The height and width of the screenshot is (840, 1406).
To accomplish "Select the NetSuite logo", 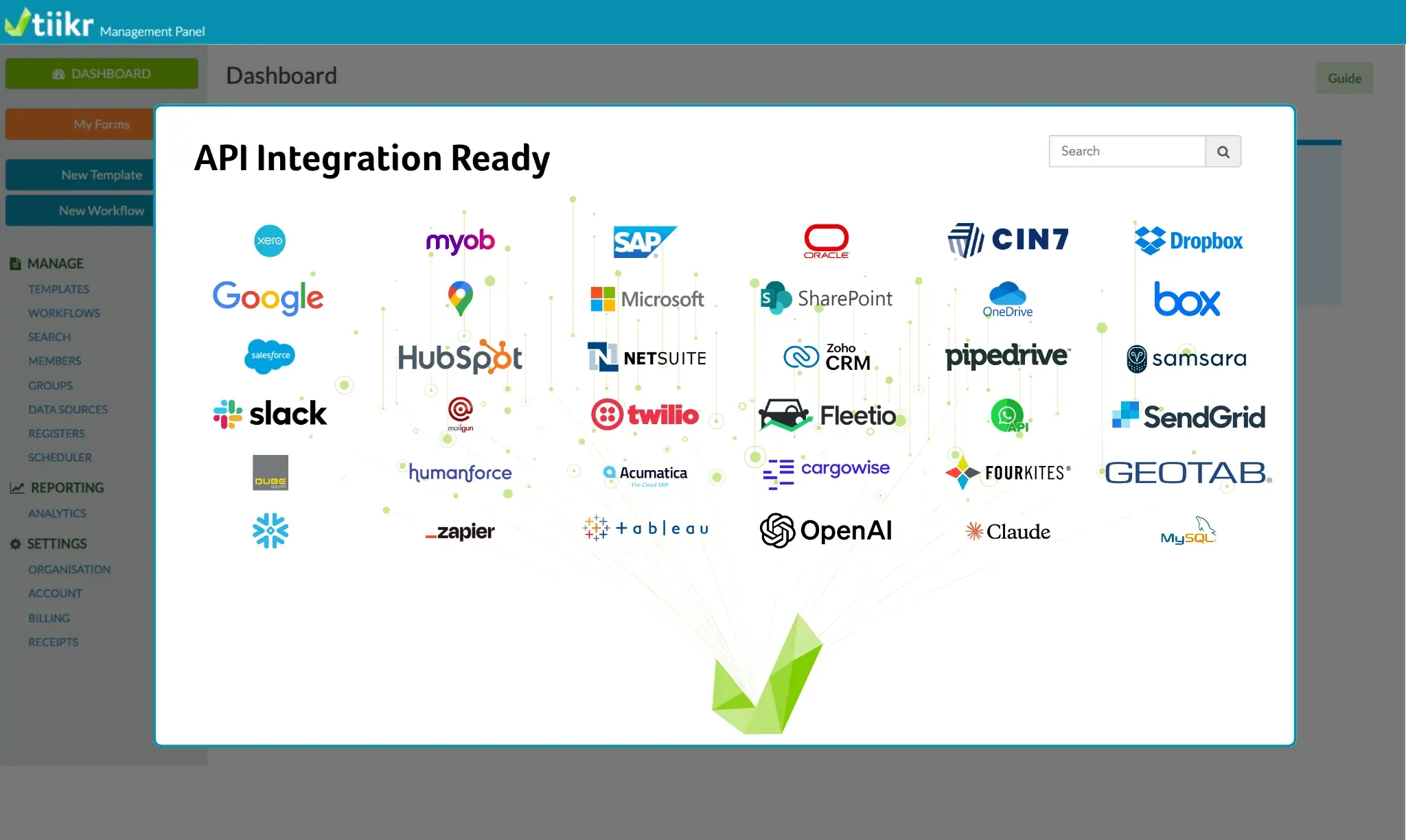I will tap(647, 357).
